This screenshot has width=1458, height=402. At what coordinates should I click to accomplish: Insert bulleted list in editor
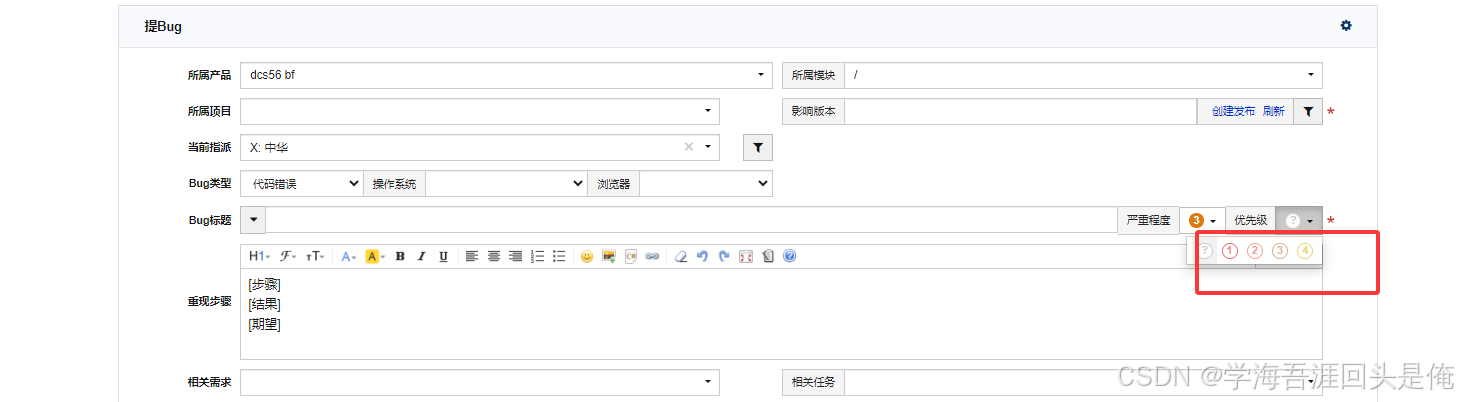[x=560, y=257]
